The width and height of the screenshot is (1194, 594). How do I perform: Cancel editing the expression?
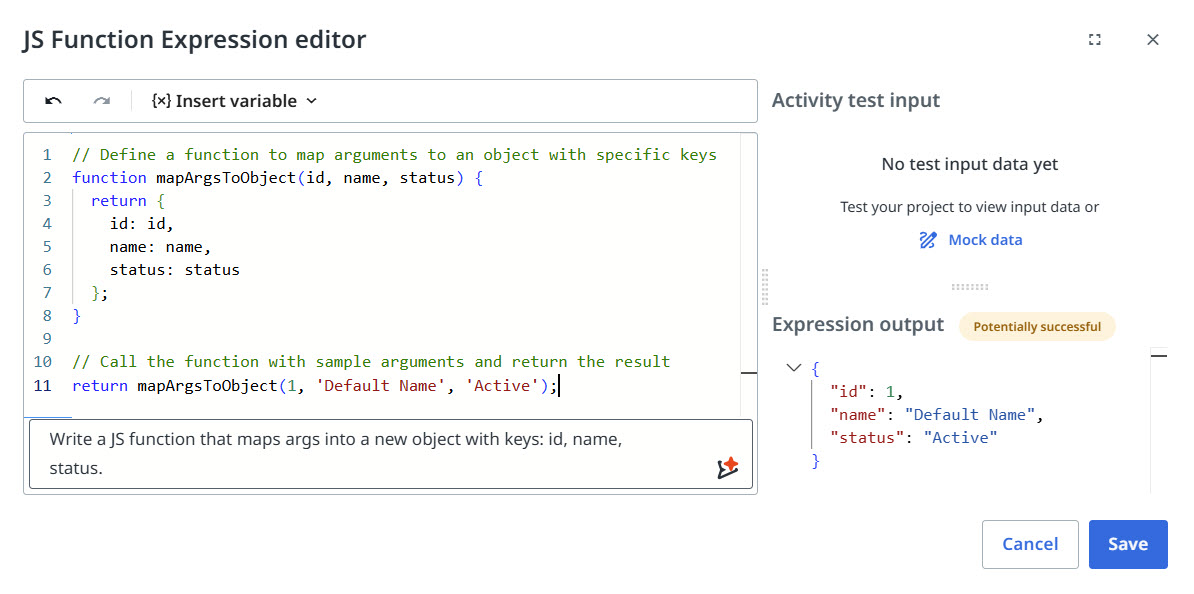[x=1030, y=544]
